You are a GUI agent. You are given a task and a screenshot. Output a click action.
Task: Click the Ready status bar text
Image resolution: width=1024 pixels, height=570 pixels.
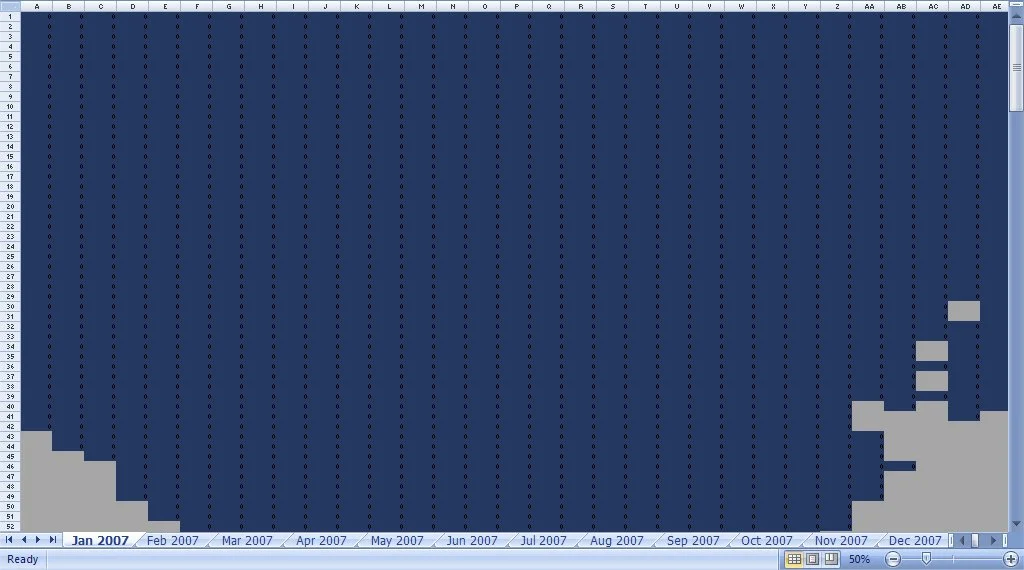pyautogui.click(x=22, y=559)
